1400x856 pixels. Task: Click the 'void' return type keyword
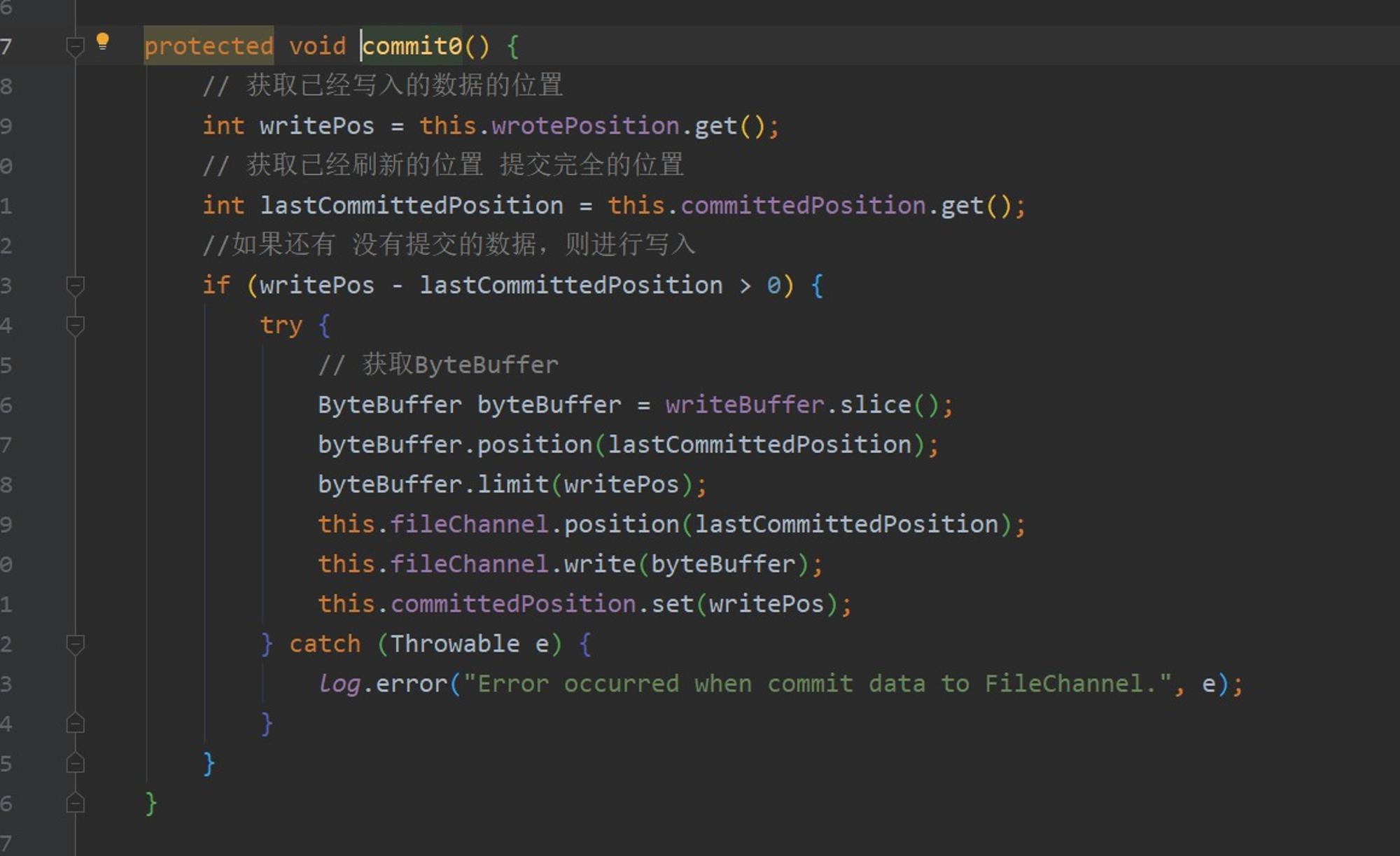317,46
